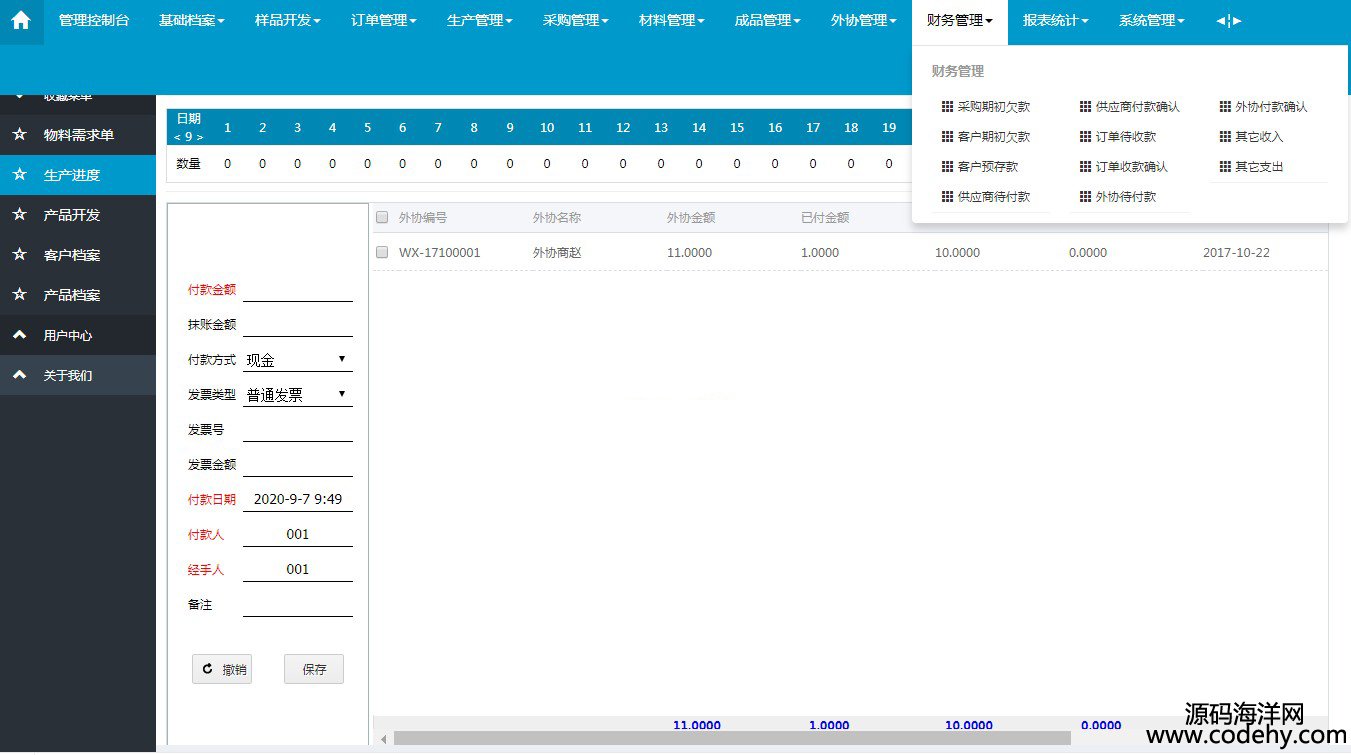The image size is (1351, 755).
Task: Open the 外协管理 menu
Action: (x=863, y=21)
